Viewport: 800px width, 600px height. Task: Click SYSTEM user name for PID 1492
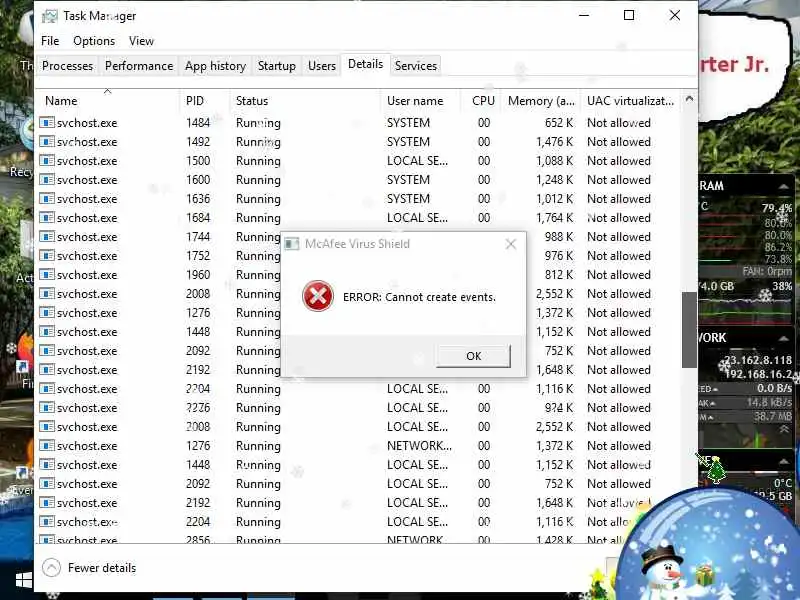click(x=408, y=141)
